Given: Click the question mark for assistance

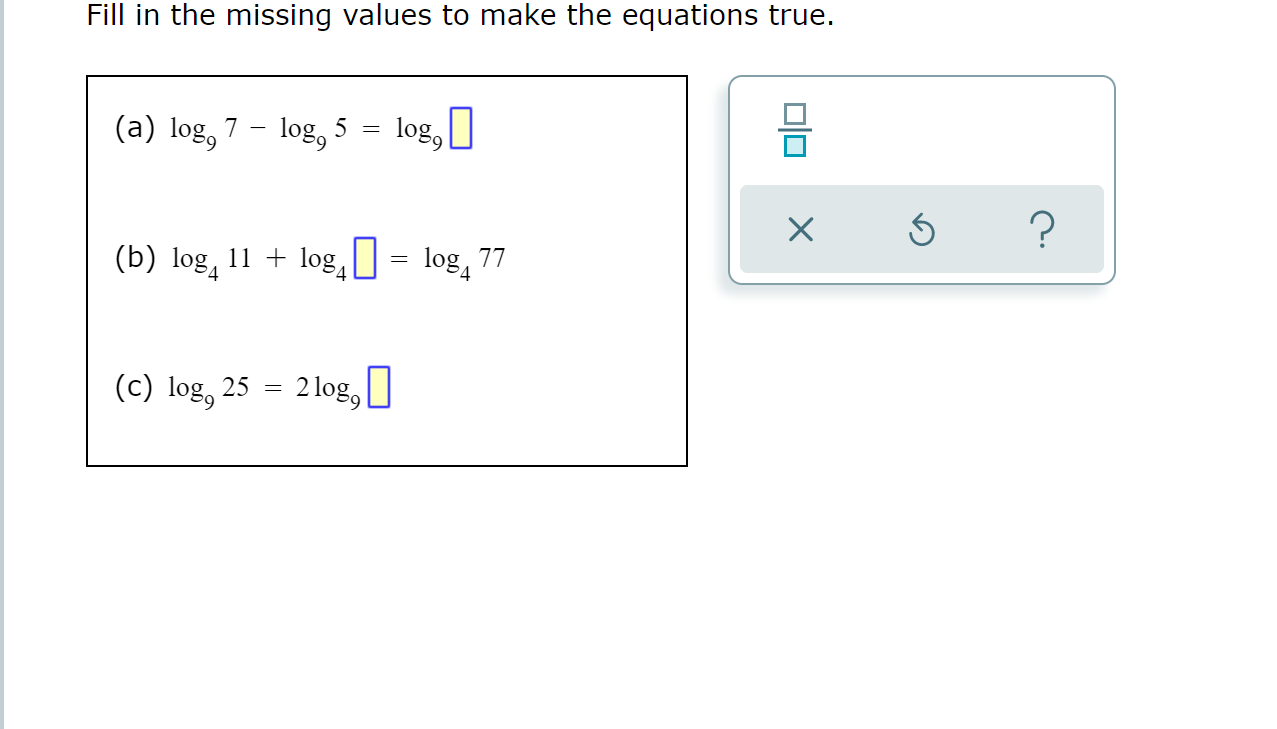Looking at the screenshot, I should coord(1043,229).
